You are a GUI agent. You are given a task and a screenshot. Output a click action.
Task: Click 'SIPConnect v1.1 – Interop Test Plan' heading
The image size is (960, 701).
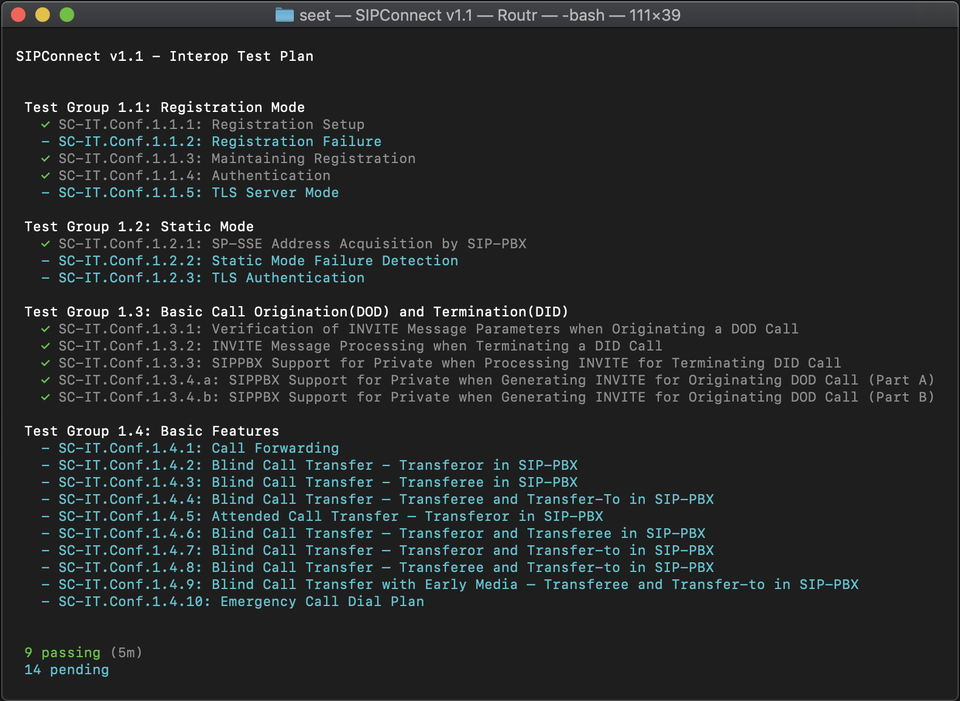pyautogui.click(x=165, y=56)
